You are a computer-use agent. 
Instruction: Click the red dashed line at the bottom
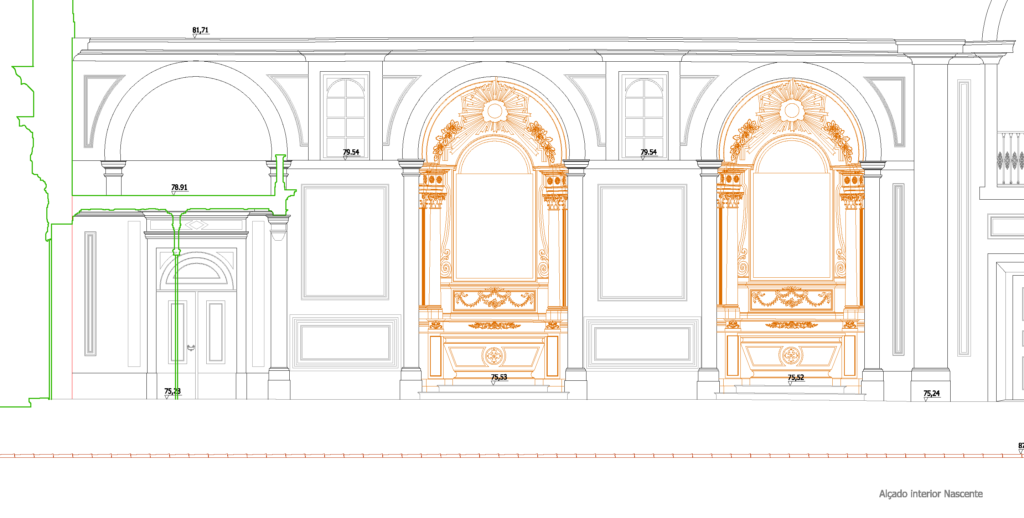pyautogui.click(x=500, y=456)
